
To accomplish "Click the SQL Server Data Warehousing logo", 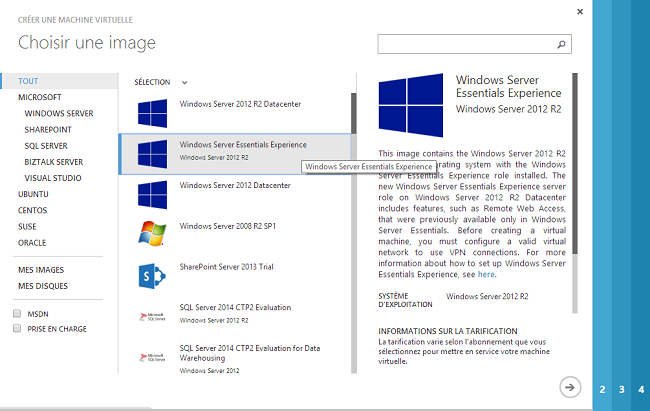I will (152, 357).
